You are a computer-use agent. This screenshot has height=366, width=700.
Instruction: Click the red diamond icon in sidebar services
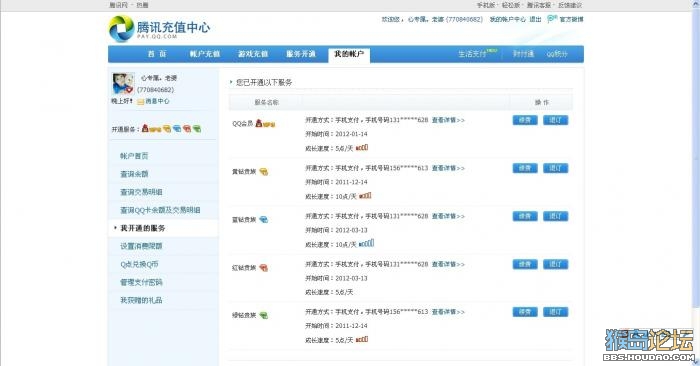click(187, 129)
